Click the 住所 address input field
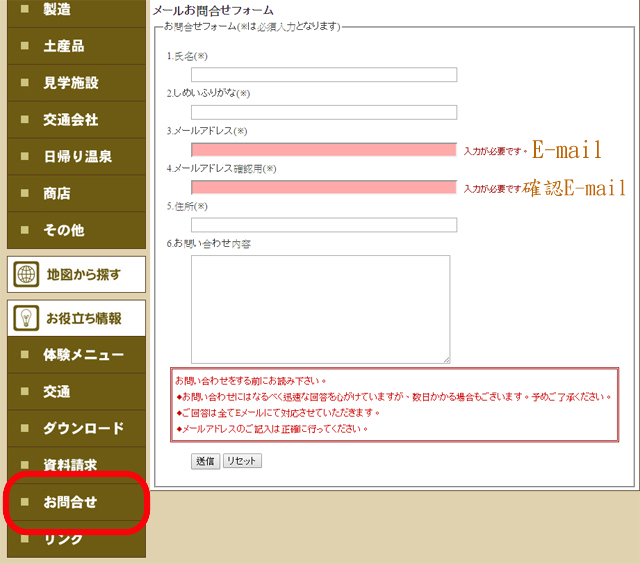This screenshot has width=640, height=564. 323,225
